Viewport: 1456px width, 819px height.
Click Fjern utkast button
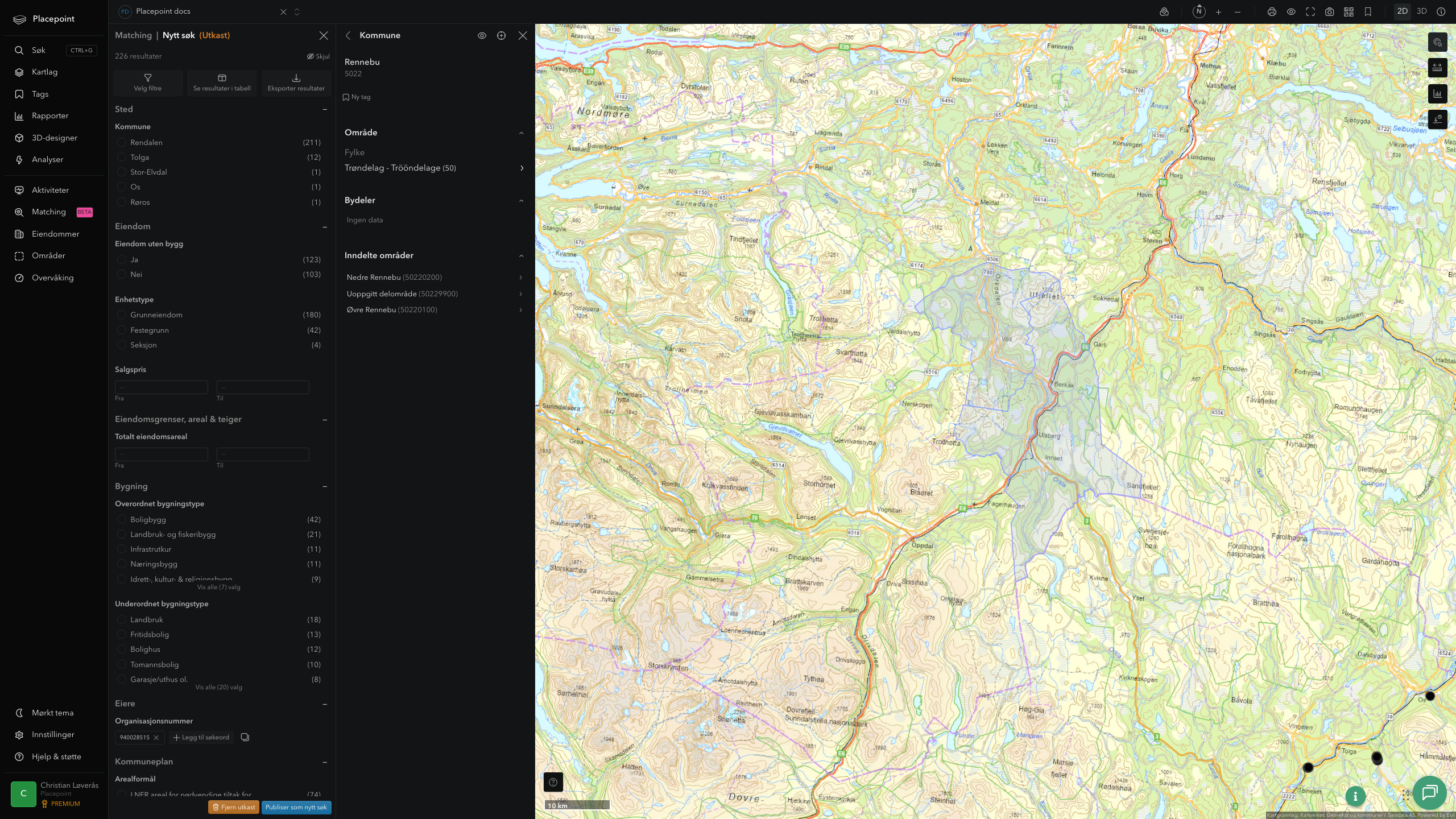234,807
